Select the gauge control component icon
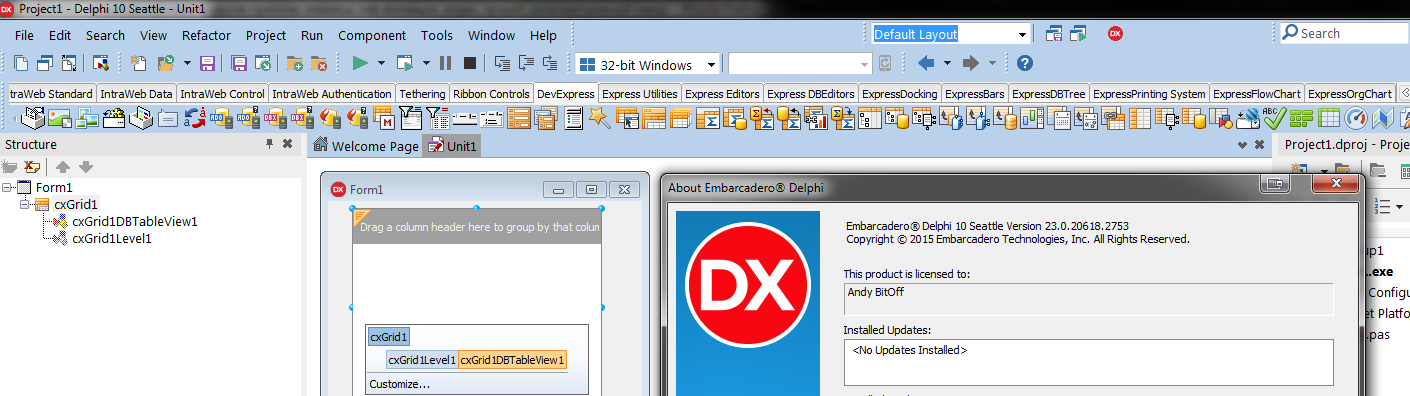Viewport: 1410px width, 396px height. 1356,118
